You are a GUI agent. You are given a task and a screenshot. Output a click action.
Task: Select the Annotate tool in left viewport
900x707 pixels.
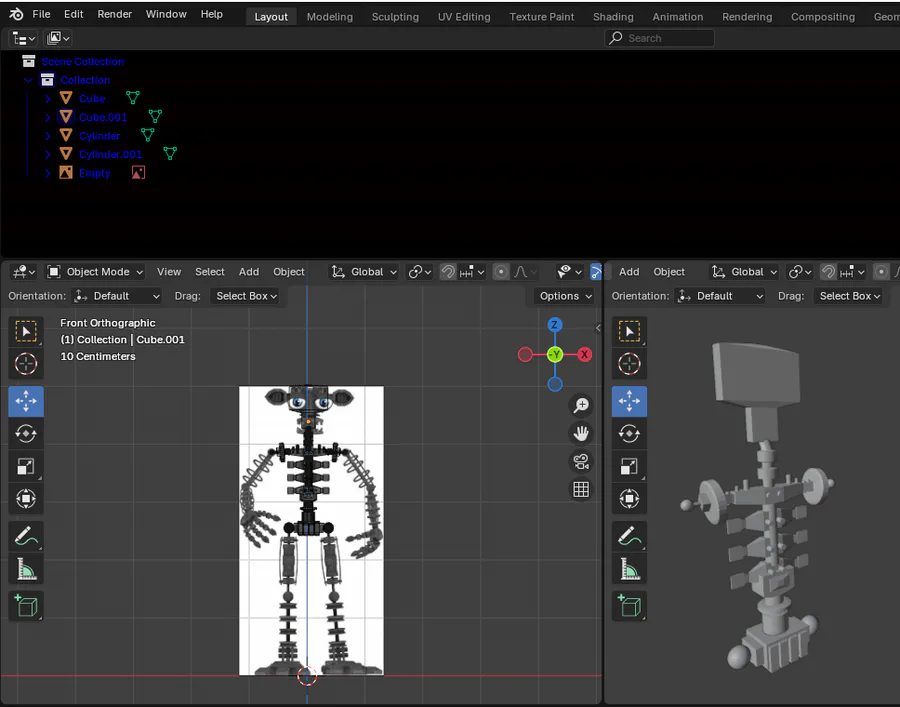coord(26,537)
